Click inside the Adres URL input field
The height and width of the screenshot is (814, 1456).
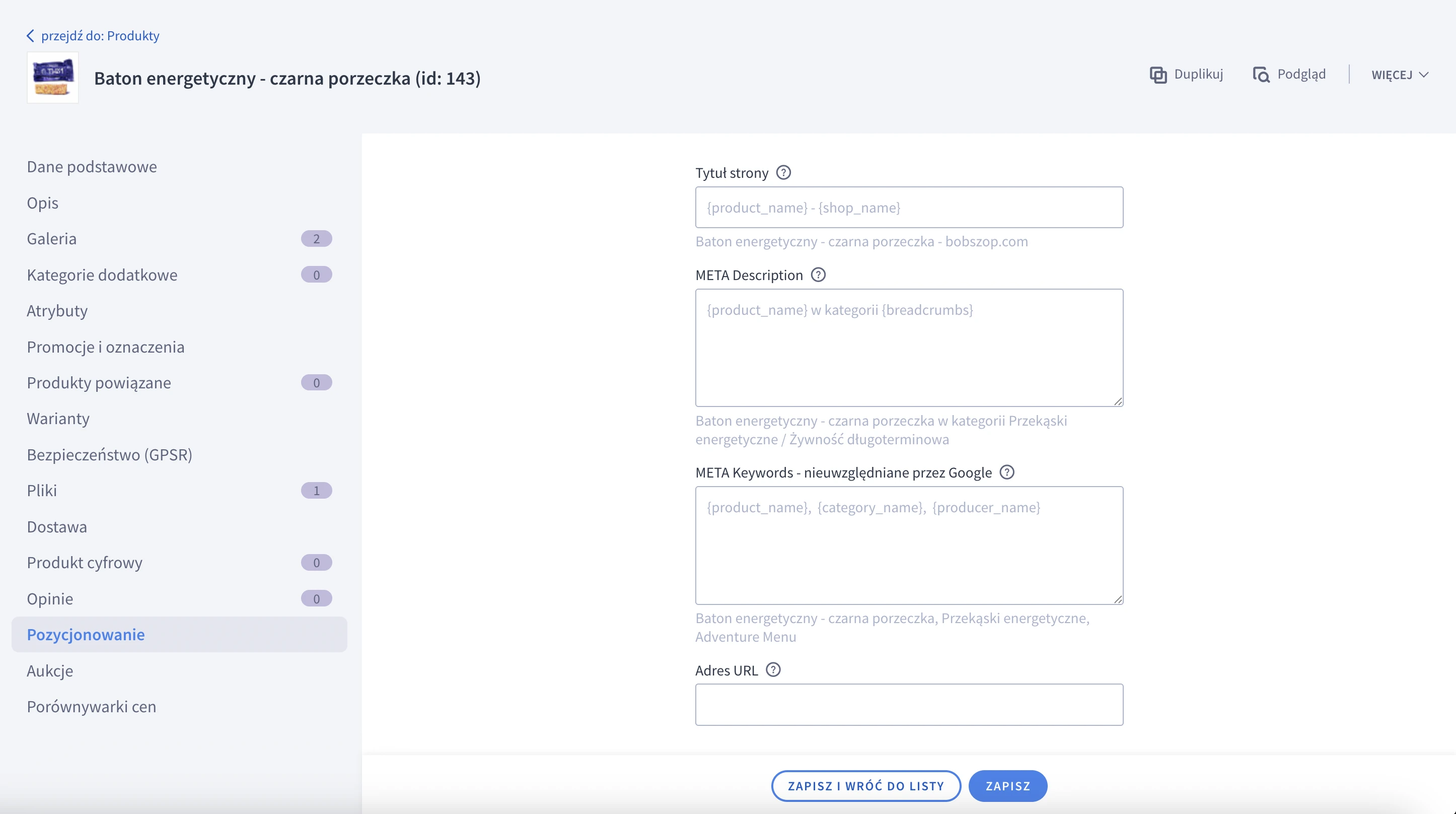click(909, 704)
